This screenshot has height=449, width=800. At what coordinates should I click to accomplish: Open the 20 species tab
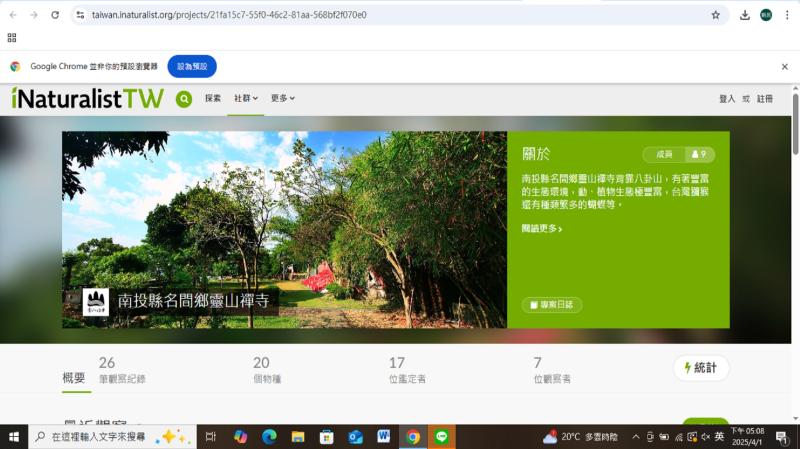pyautogui.click(x=266, y=370)
